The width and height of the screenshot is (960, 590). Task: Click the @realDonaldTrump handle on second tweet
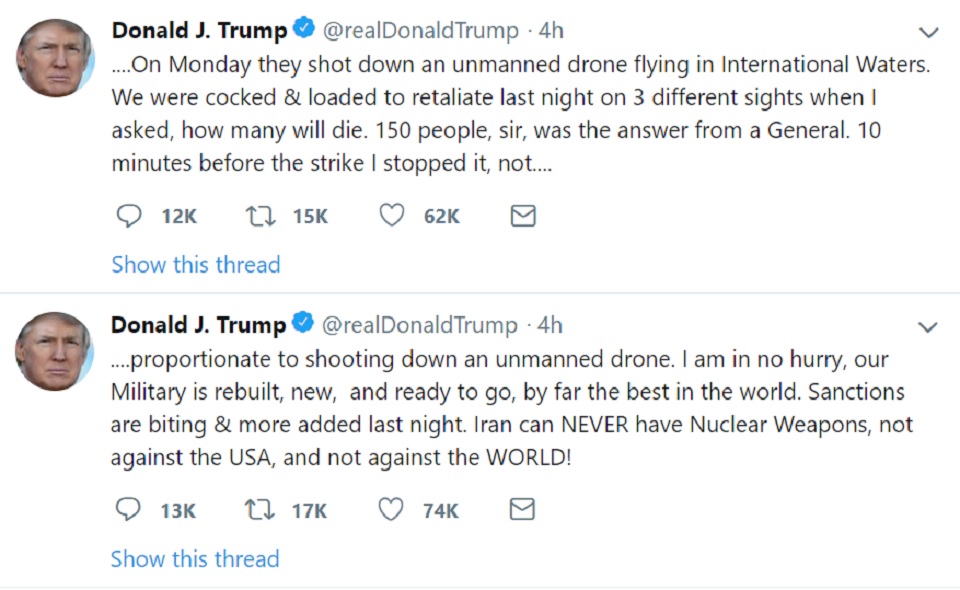(420, 326)
